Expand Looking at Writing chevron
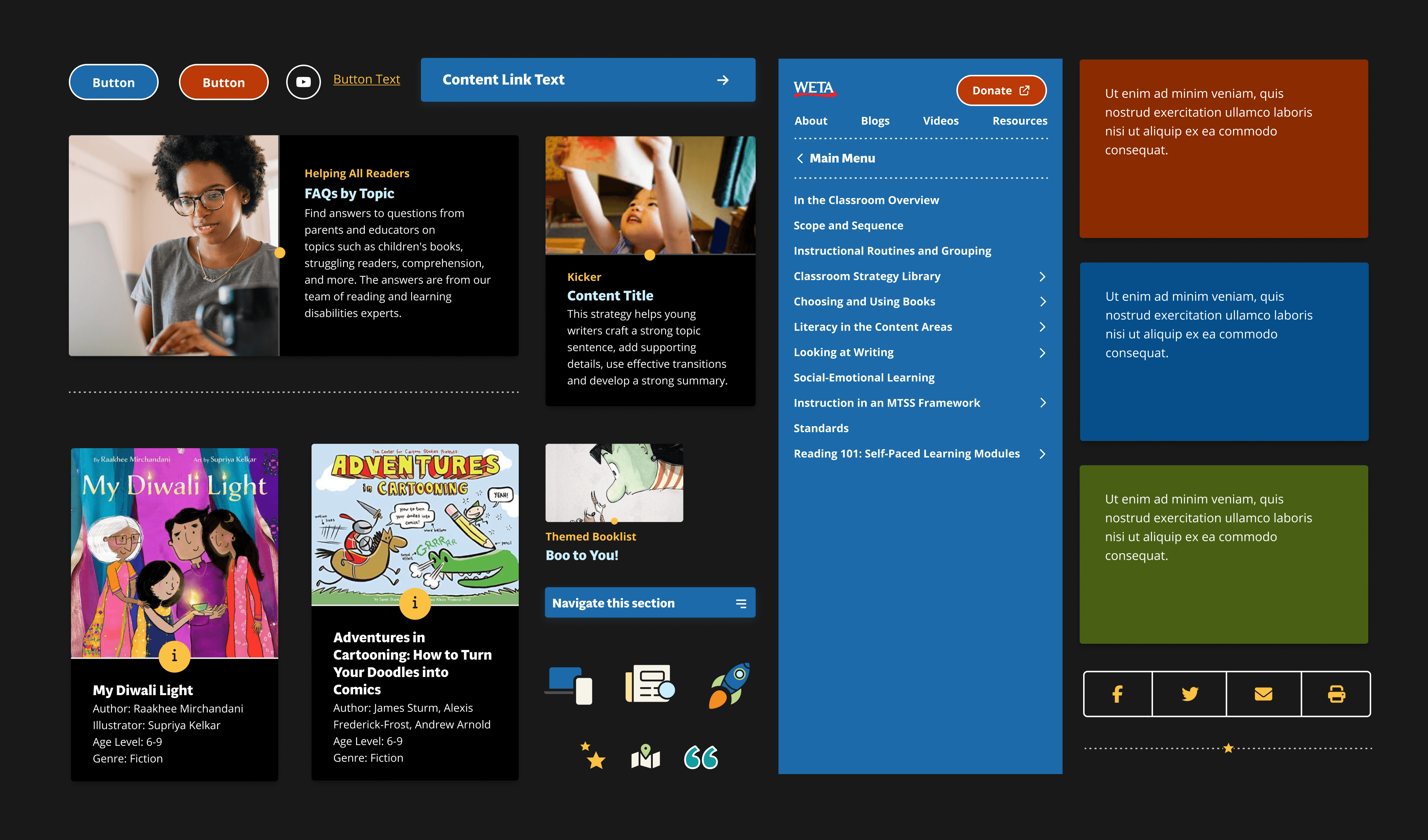 point(1042,353)
